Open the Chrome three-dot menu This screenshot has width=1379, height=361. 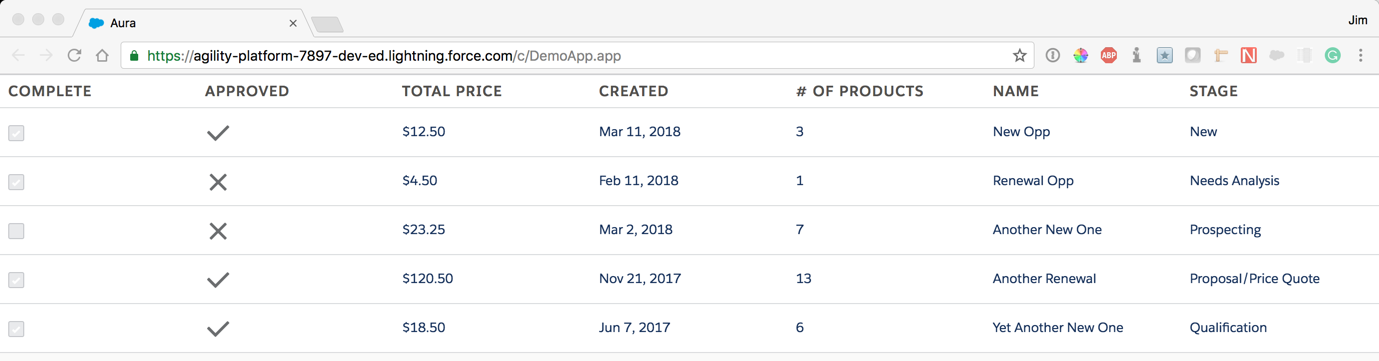[1360, 56]
